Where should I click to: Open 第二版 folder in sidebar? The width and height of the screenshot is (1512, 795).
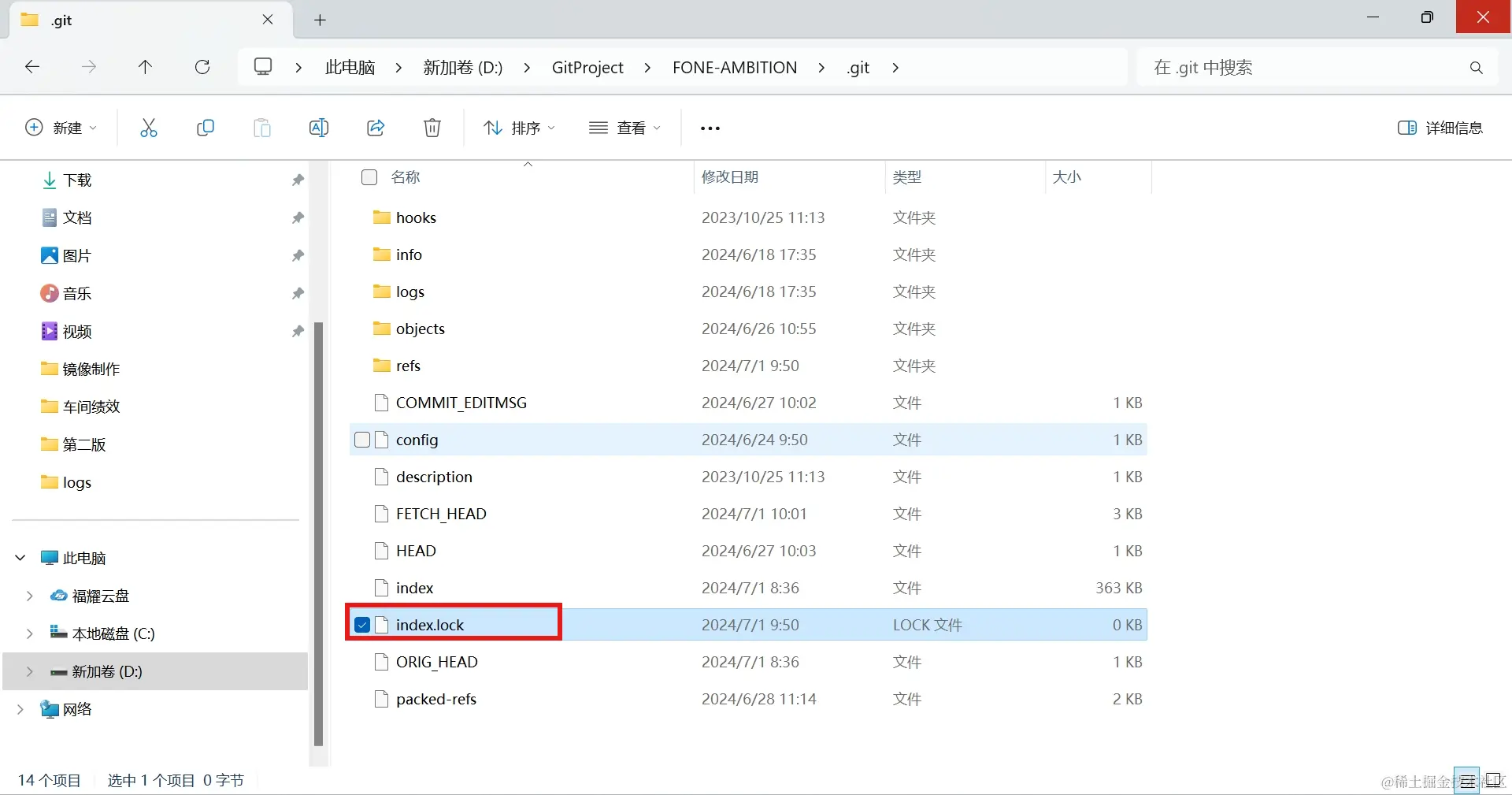pos(84,444)
